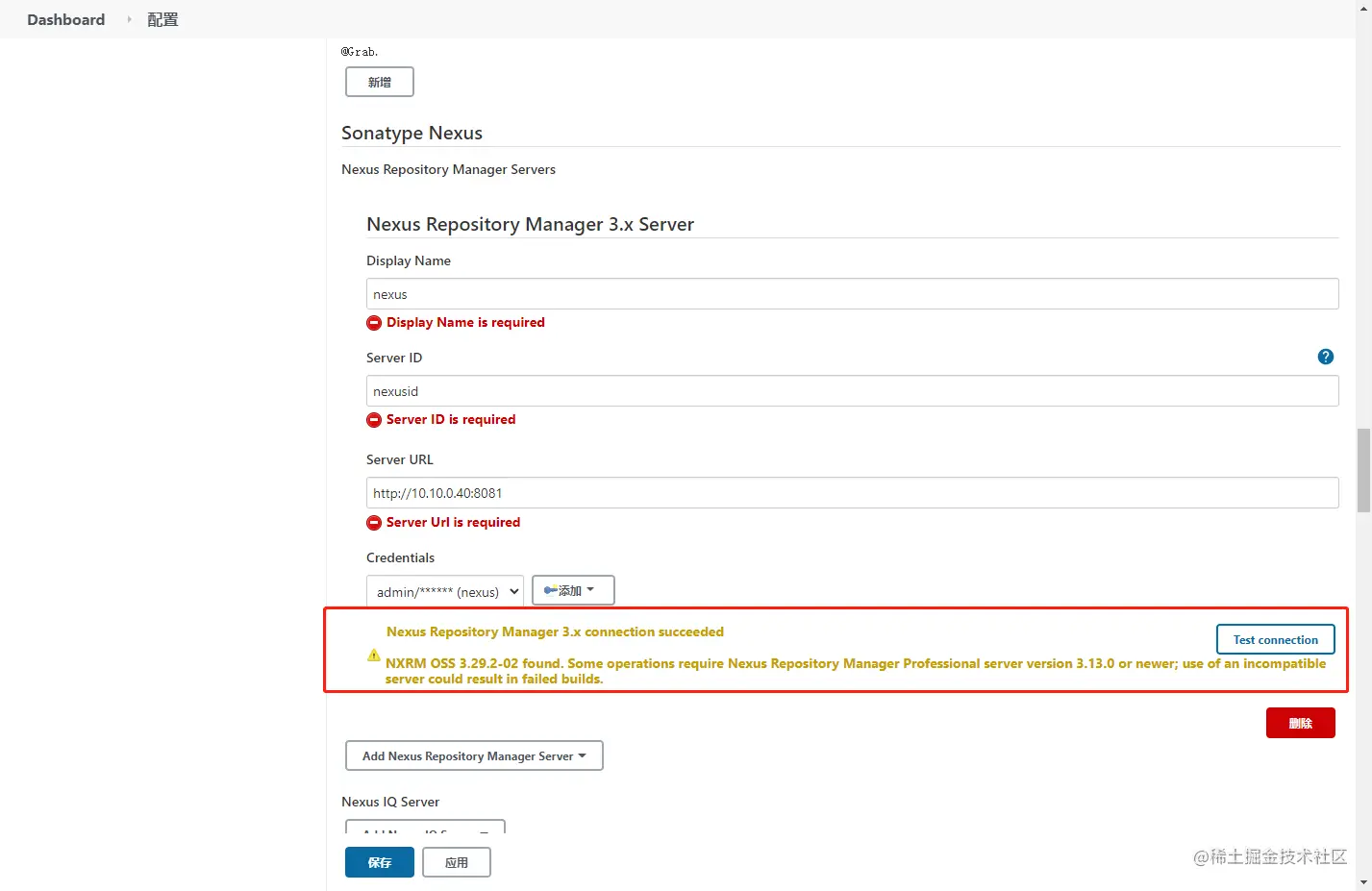Click the Server URL label

pos(400,459)
